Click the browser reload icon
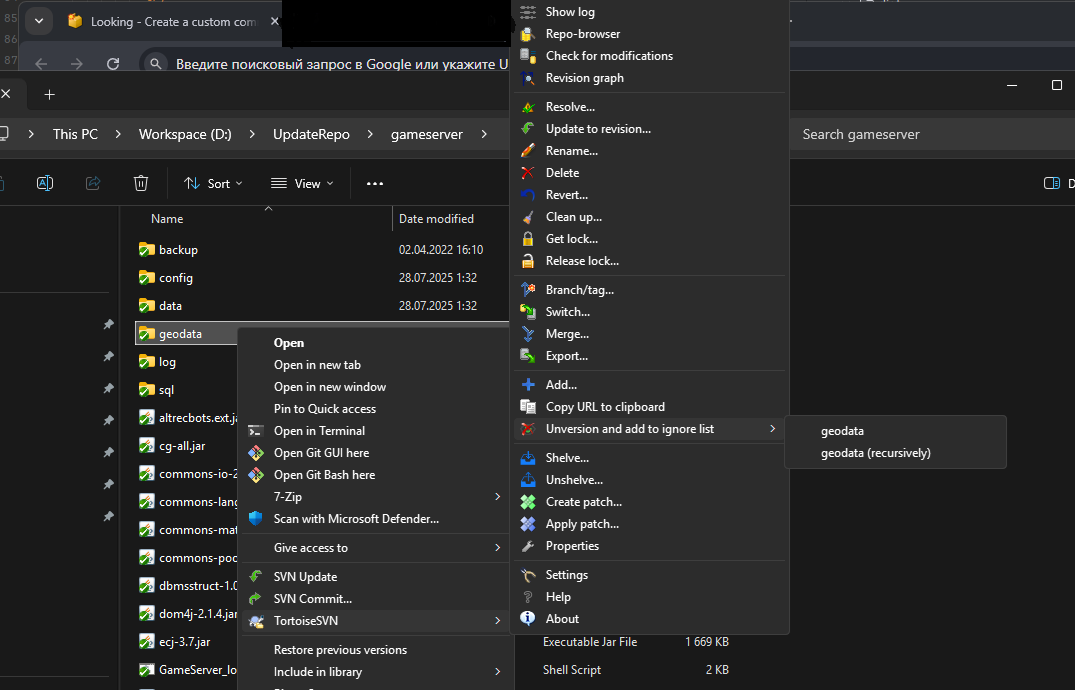The image size is (1075, 690). [113, 64]
